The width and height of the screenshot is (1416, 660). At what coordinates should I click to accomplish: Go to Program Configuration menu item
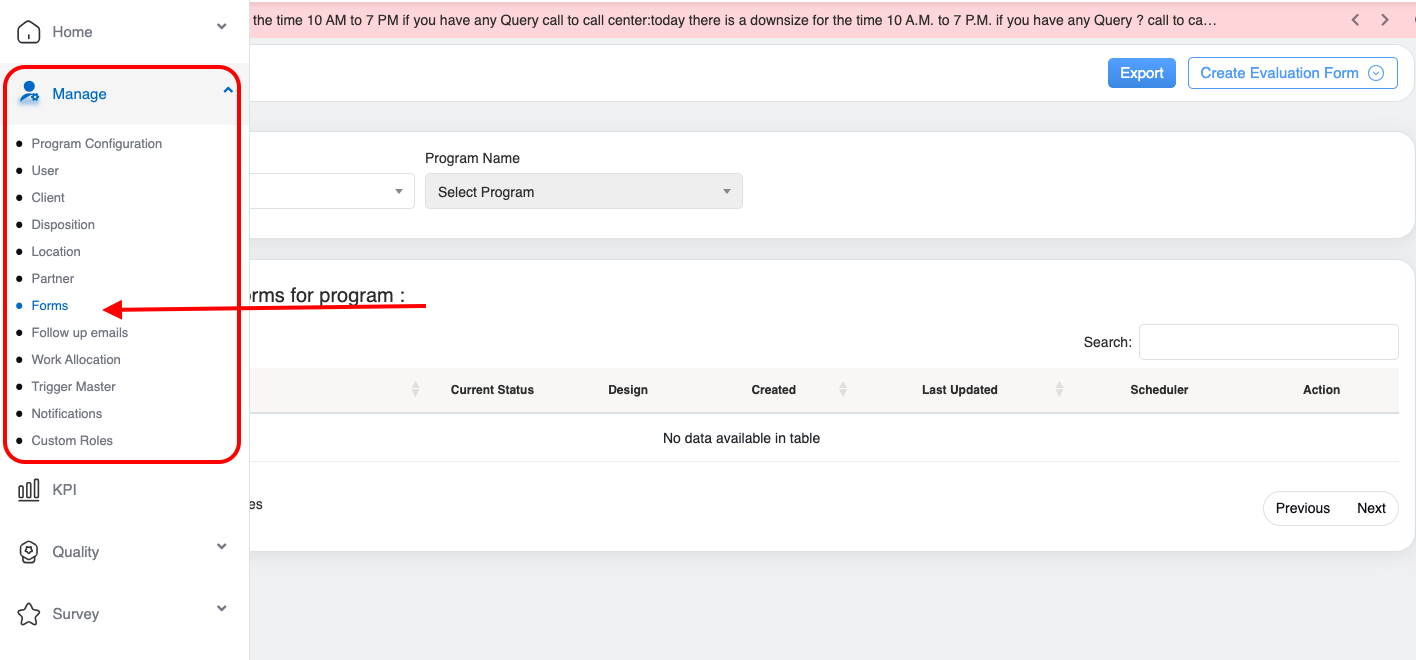pyautogui.click(x=96, y=144)
